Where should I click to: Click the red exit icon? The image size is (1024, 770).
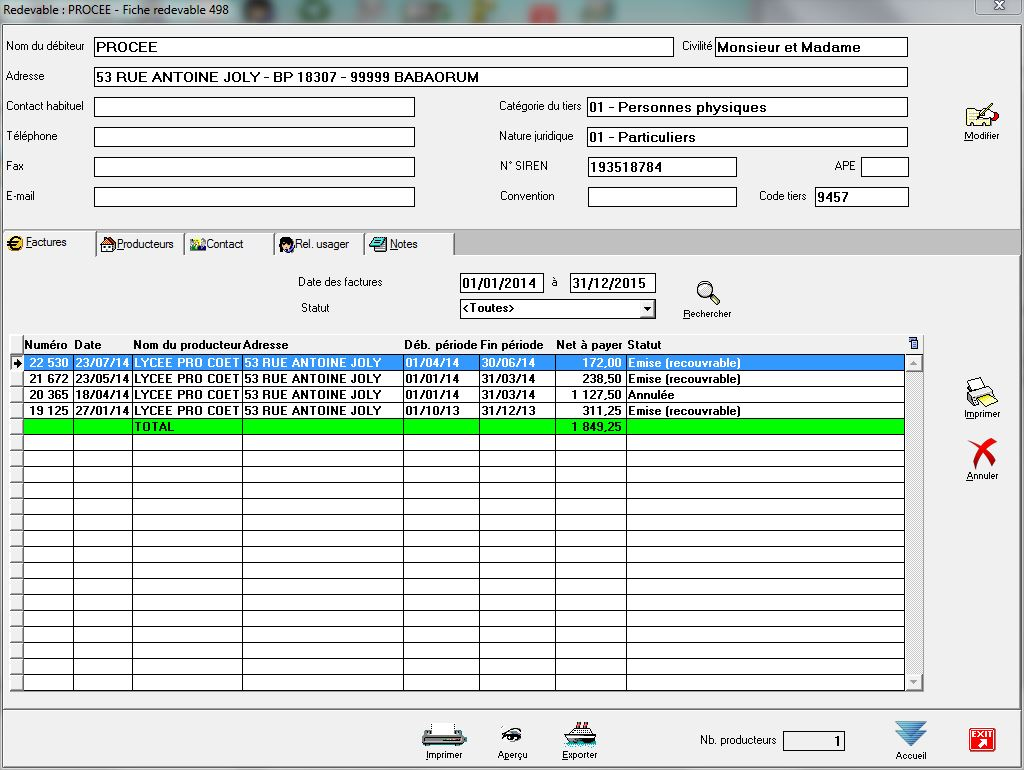[x=982, y=740]
